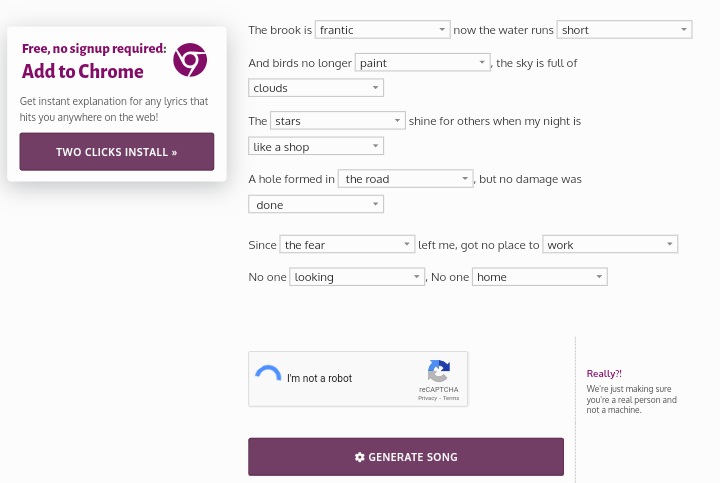Click the Two Clicks Install button

(117, 152)
